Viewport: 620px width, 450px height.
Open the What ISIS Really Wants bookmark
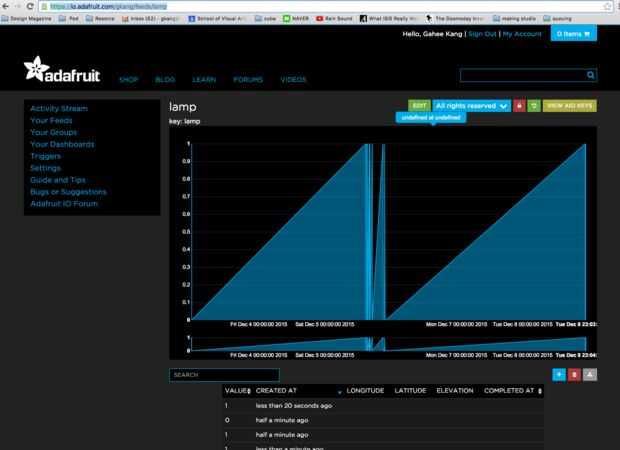point(389,19)
